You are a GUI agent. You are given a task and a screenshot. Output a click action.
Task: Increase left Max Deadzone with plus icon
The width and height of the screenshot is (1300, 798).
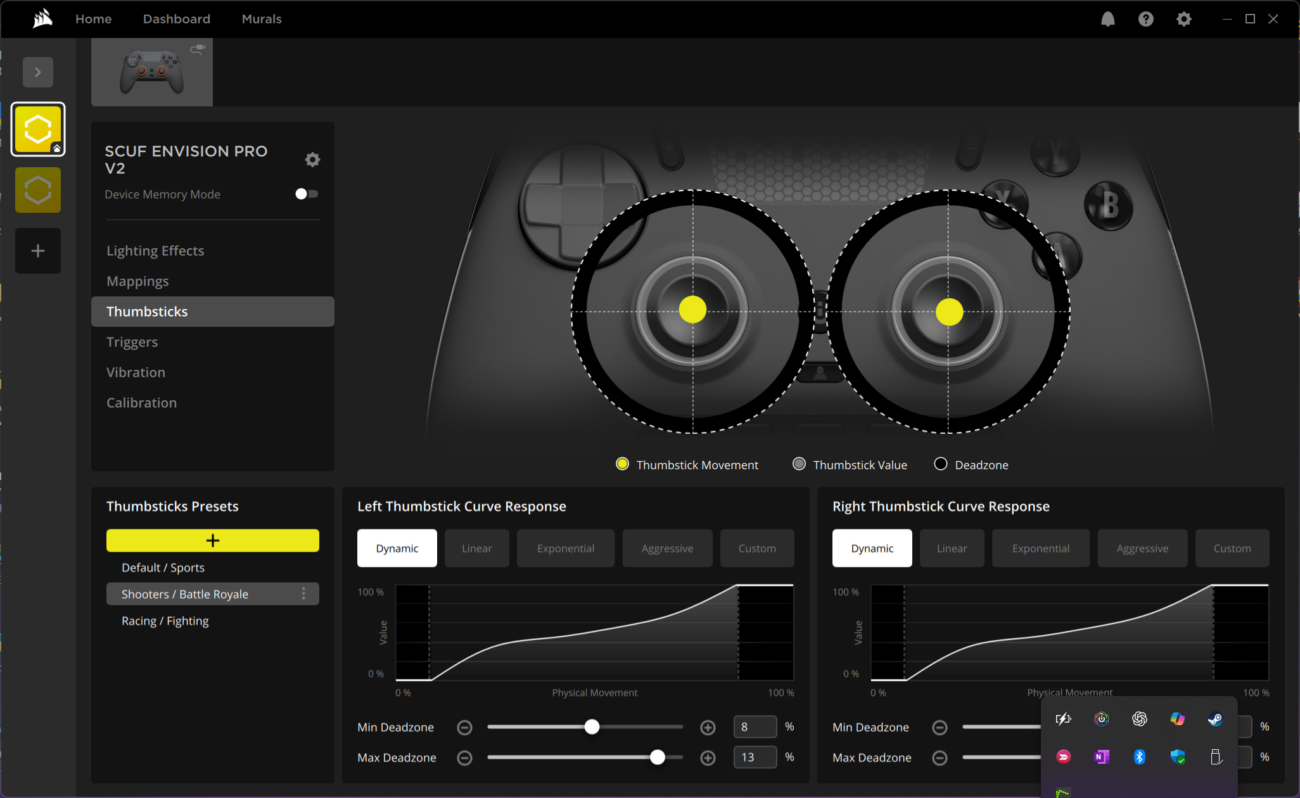(x=708, y=758)
